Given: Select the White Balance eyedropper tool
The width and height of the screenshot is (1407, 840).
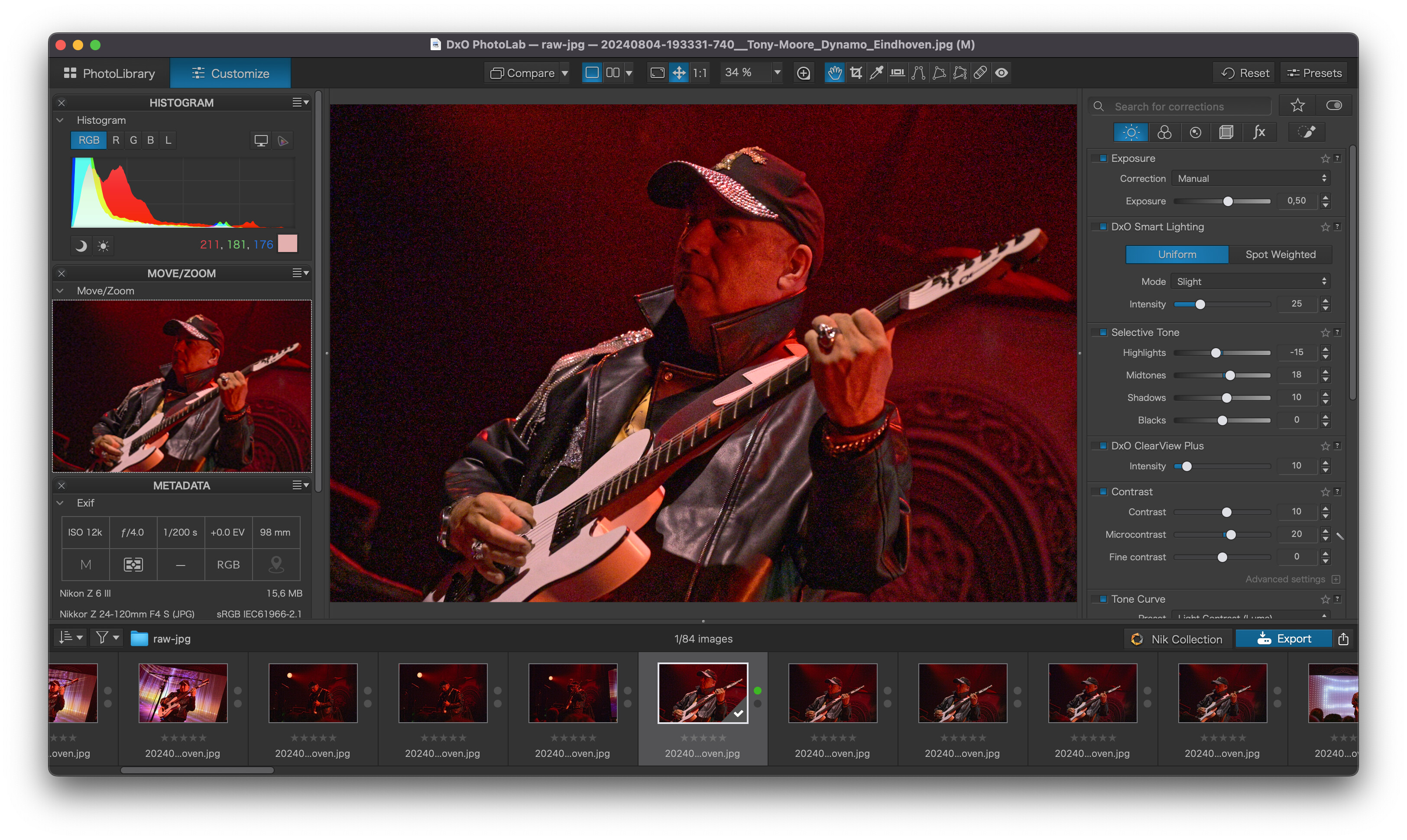Looking at the screenshot, I should click(876, 73).
